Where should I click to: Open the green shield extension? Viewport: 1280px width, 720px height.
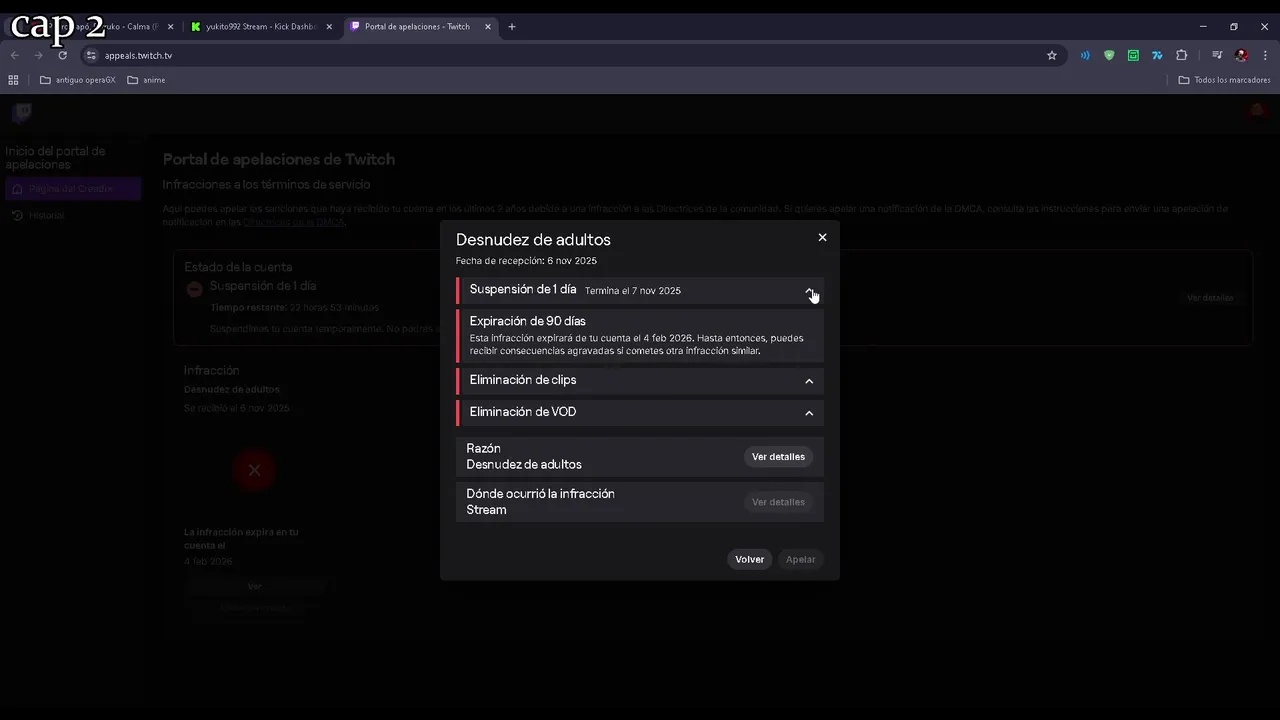1109,55
